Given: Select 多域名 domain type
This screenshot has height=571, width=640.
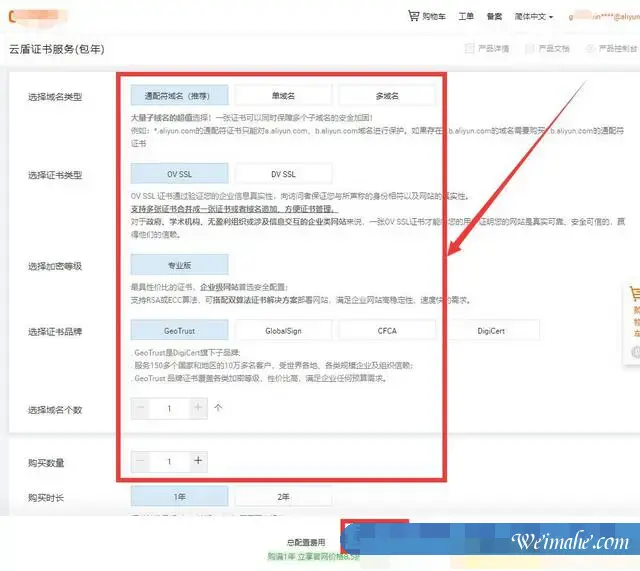Looking at the screenshot, I should tap(387, 96).
